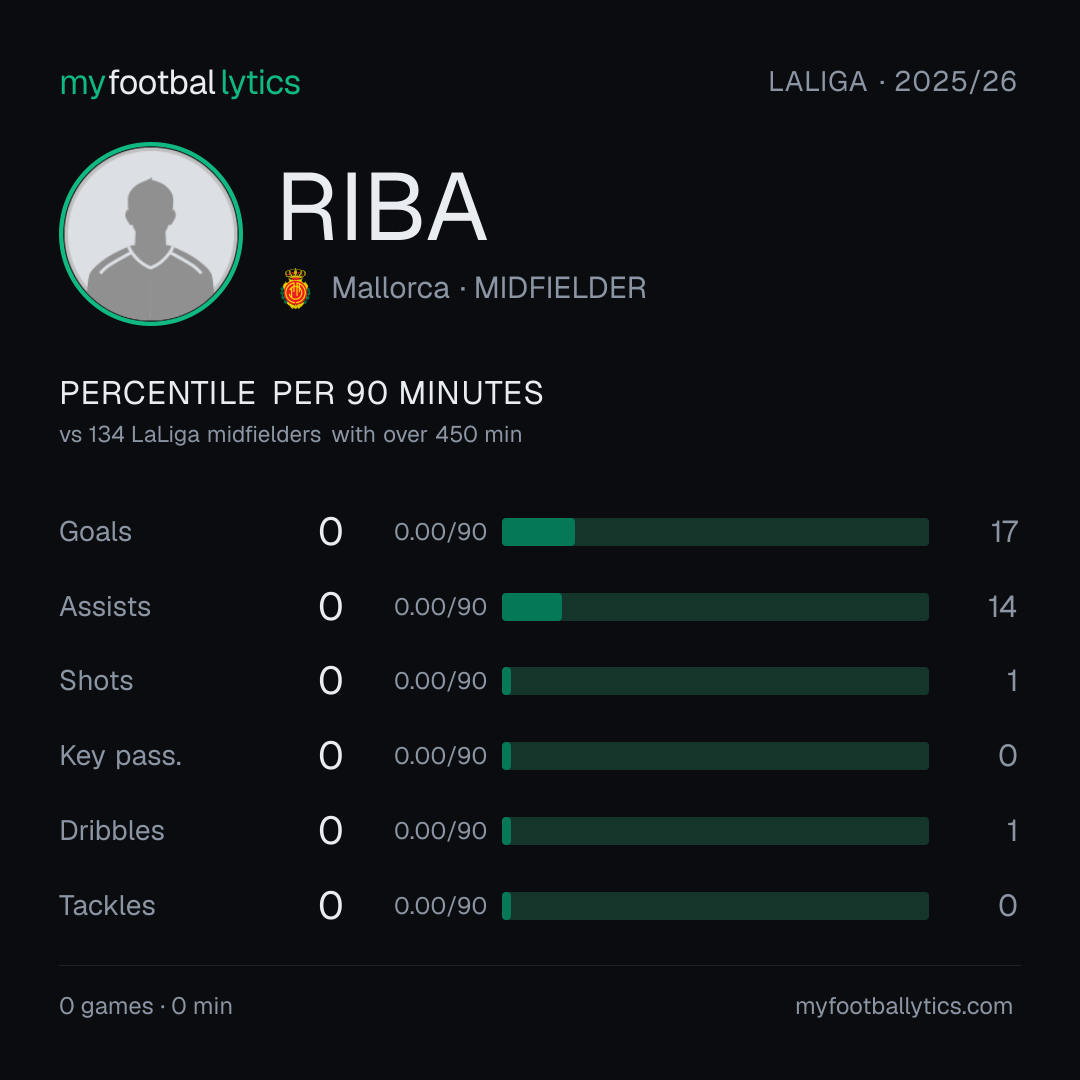
Task: Select the Assists stat label
Action: 105,607
